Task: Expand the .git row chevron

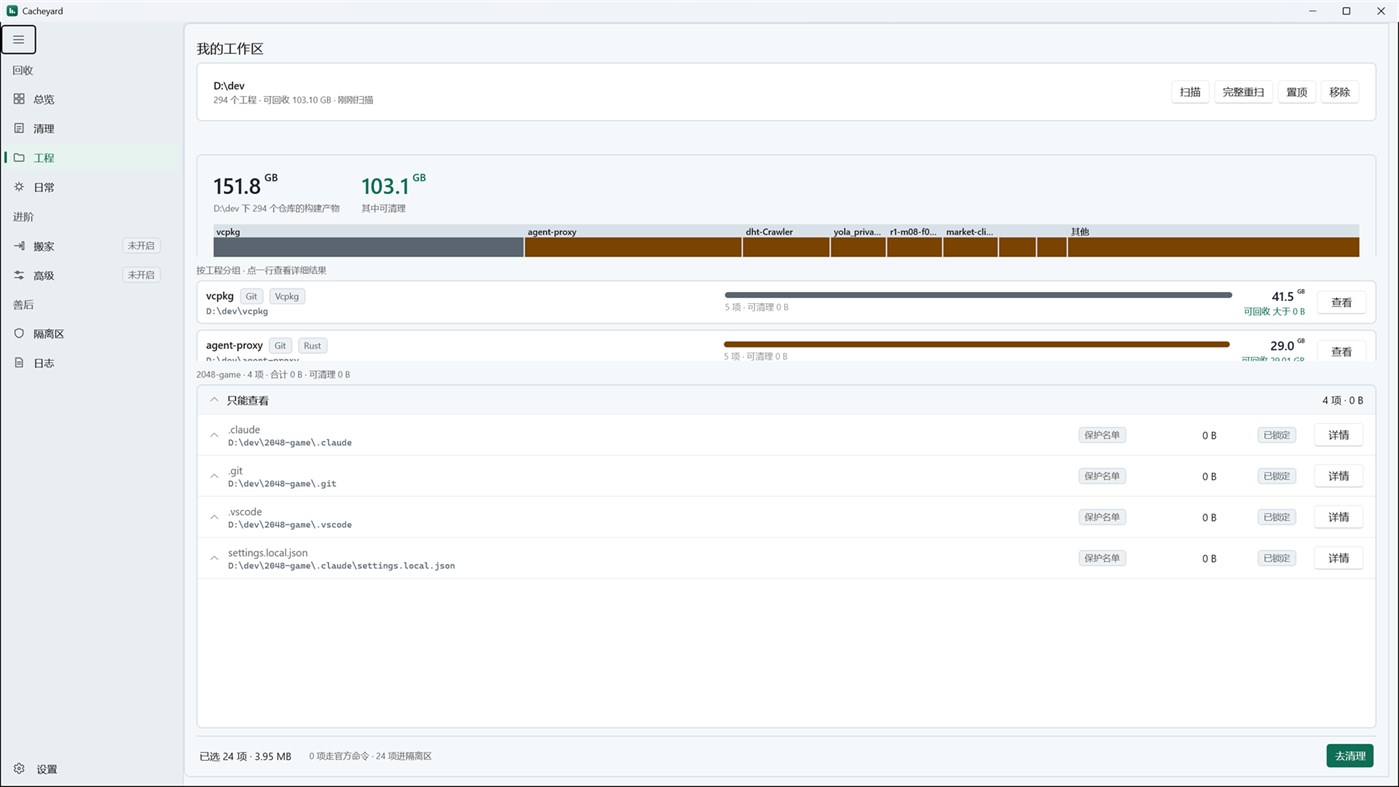Action: click(214, 476)
